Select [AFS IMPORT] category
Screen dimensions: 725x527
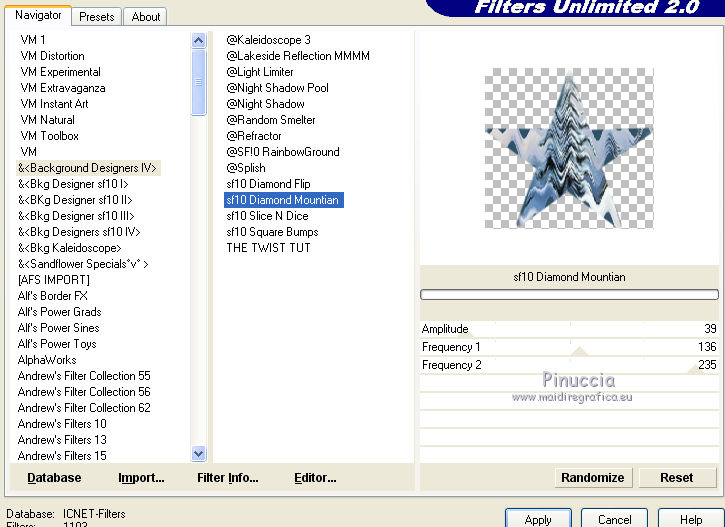coord(54,280)
